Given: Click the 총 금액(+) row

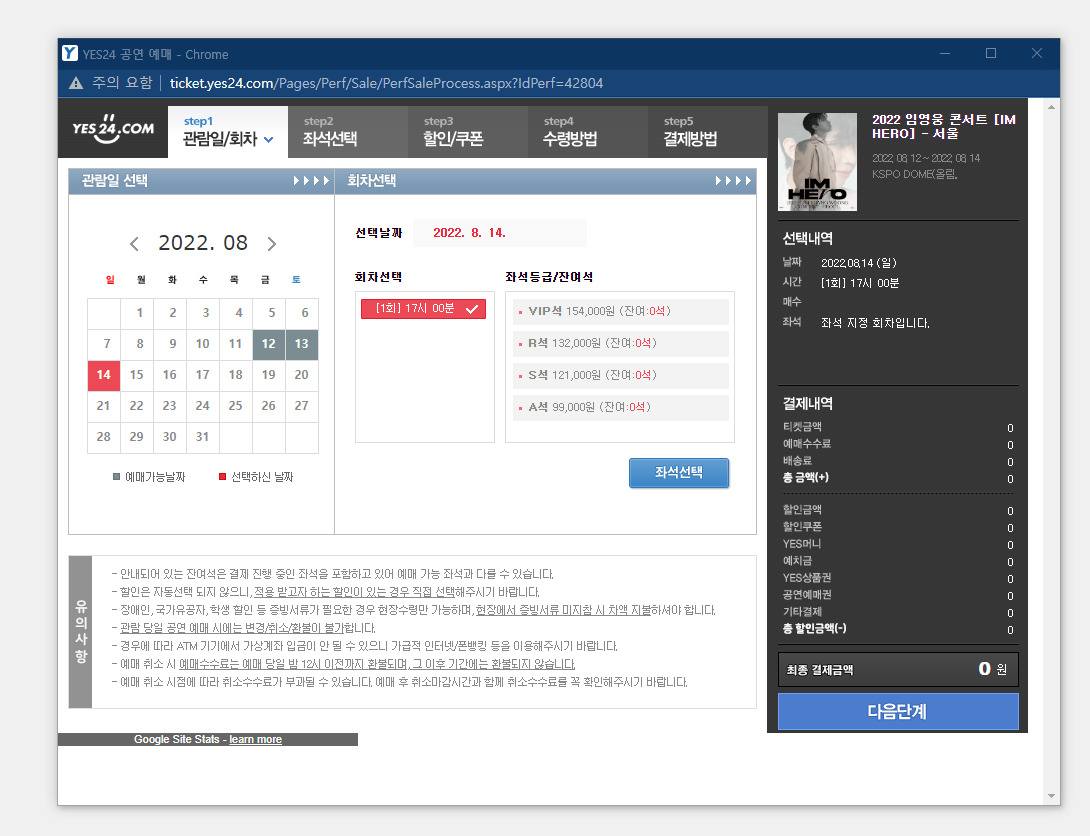Looking at the screenshot, I should (898, 478).
